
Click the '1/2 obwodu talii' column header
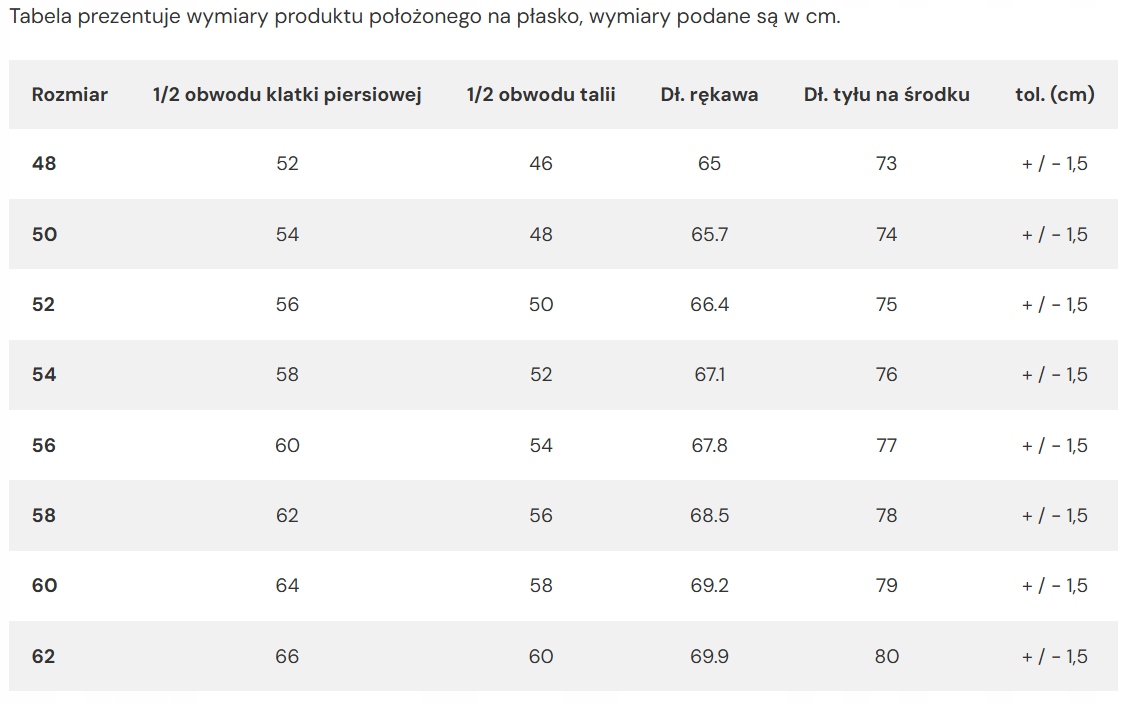(x=541, y=95)
